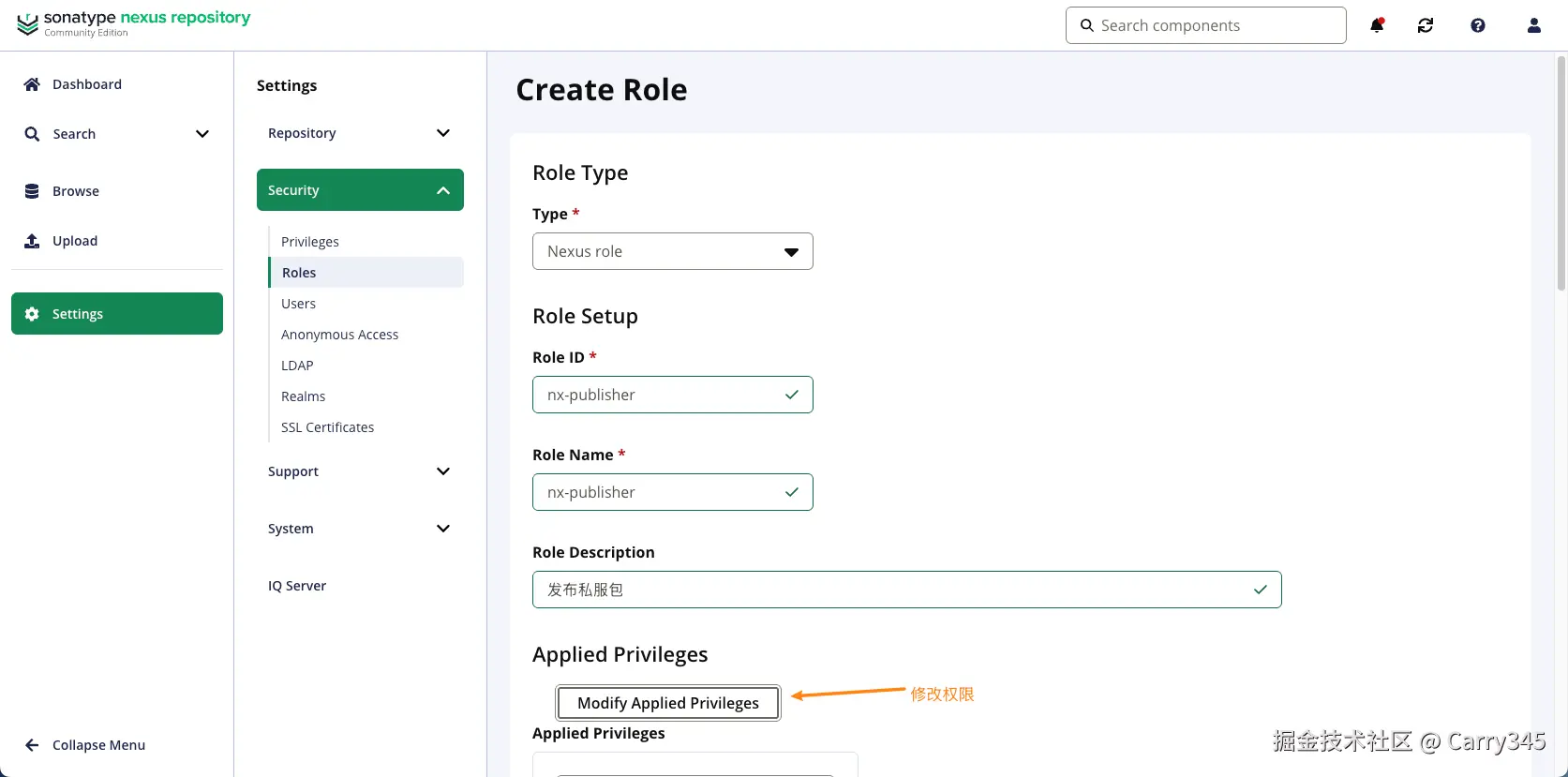This screenshot has width=1568, height=777.
Task: Open Browse with the database icon
Action: (x=32, y=191)
